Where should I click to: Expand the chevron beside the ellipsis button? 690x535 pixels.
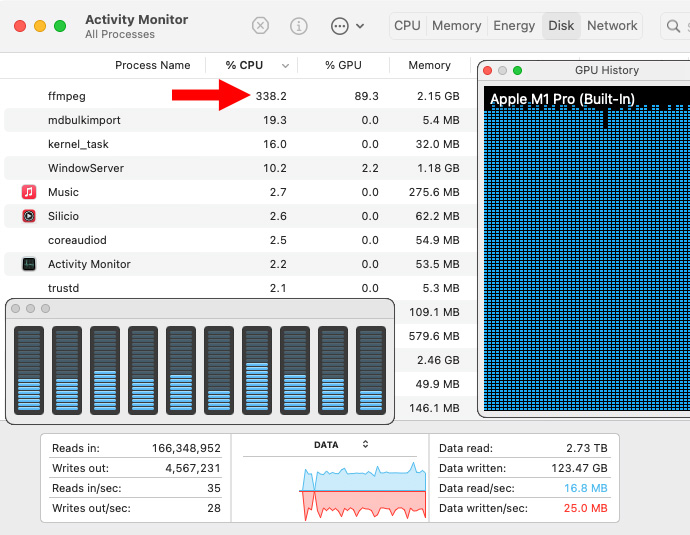coord(360,26)
